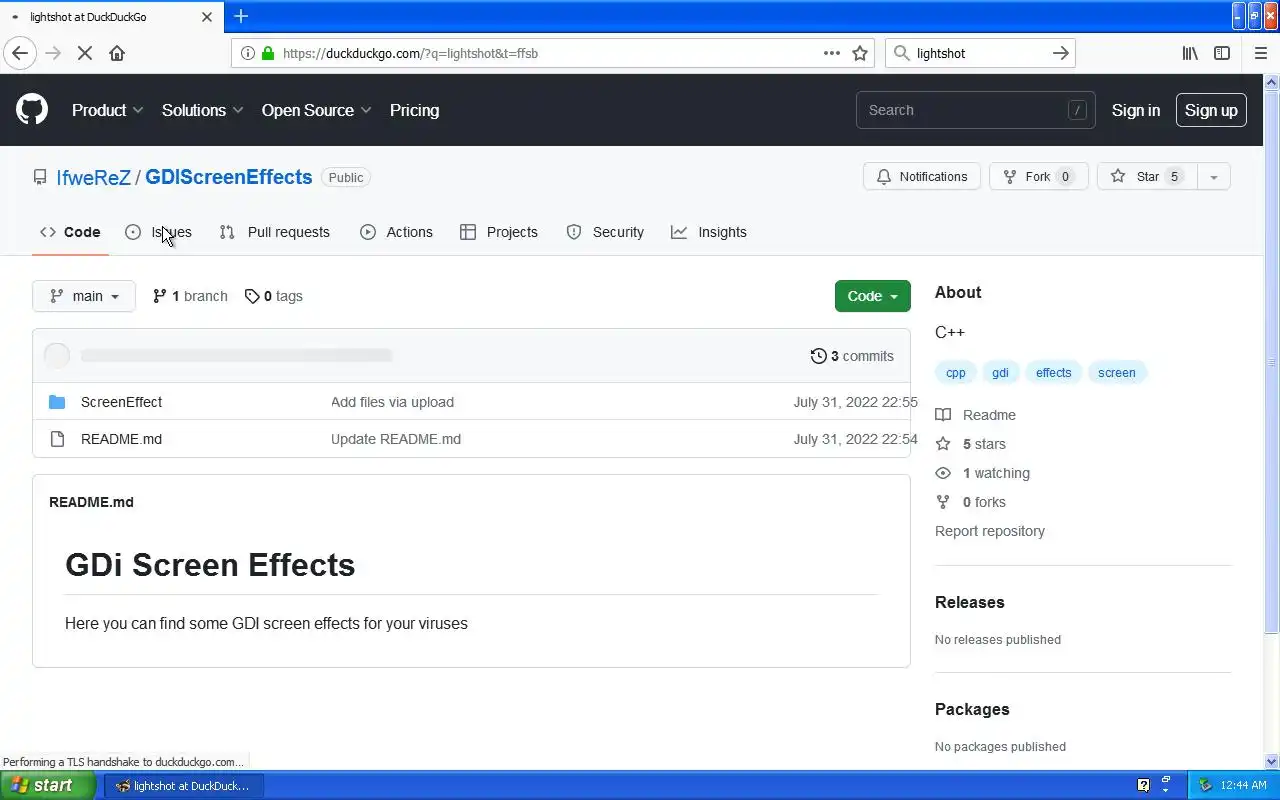
Task: Click the Readme book icon in About
Action: pos(943,415)
